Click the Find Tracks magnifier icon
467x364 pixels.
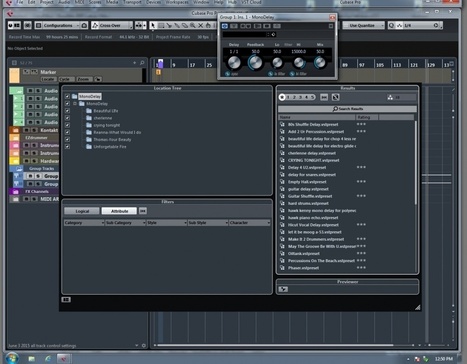pos(142,63)
